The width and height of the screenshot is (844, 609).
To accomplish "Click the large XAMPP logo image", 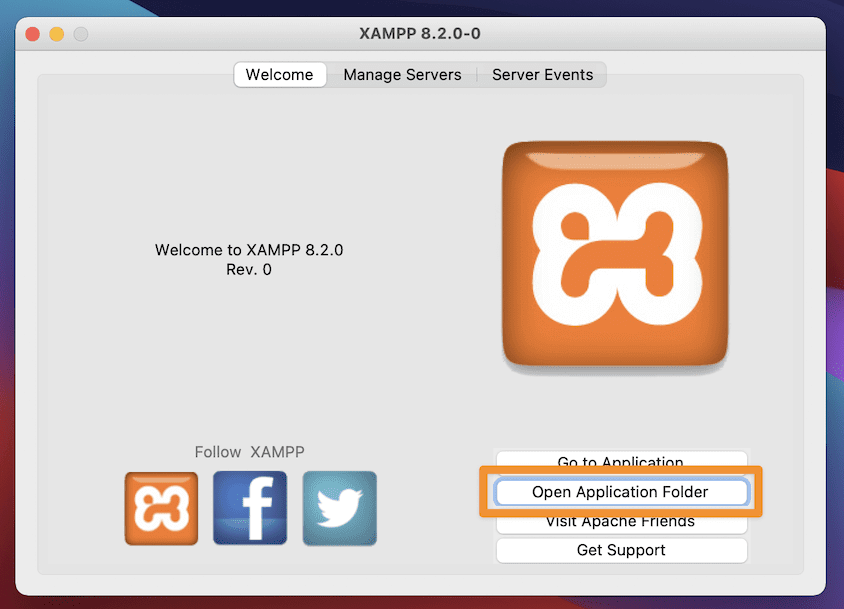I will pyautogui.click(x=614, y=256).
